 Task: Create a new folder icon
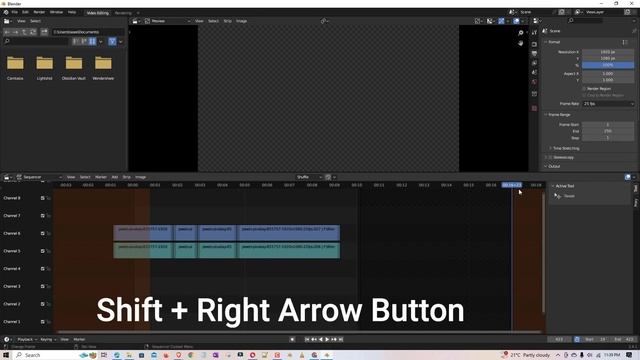click(x=44, y=32)
